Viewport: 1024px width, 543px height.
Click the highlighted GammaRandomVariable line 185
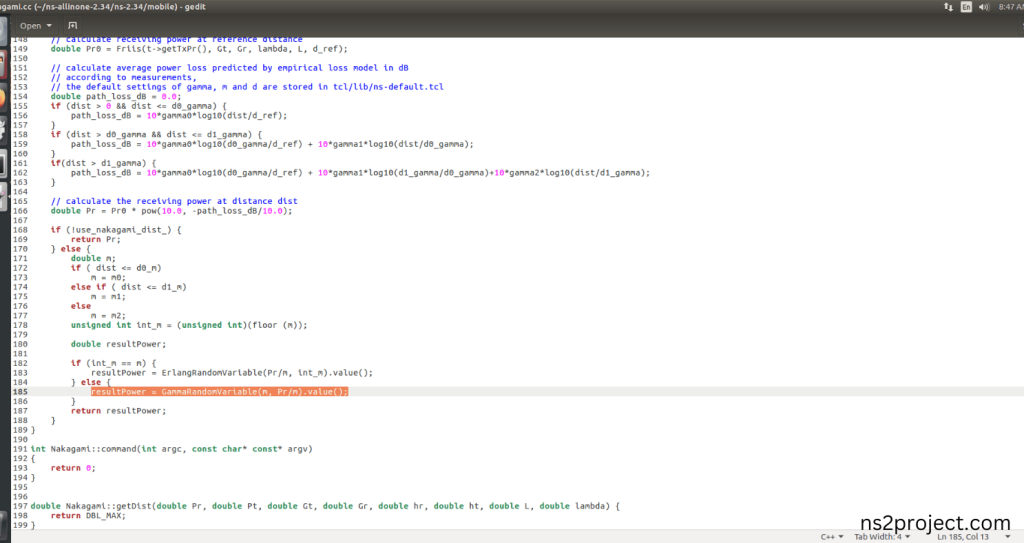tap(219, 392)
